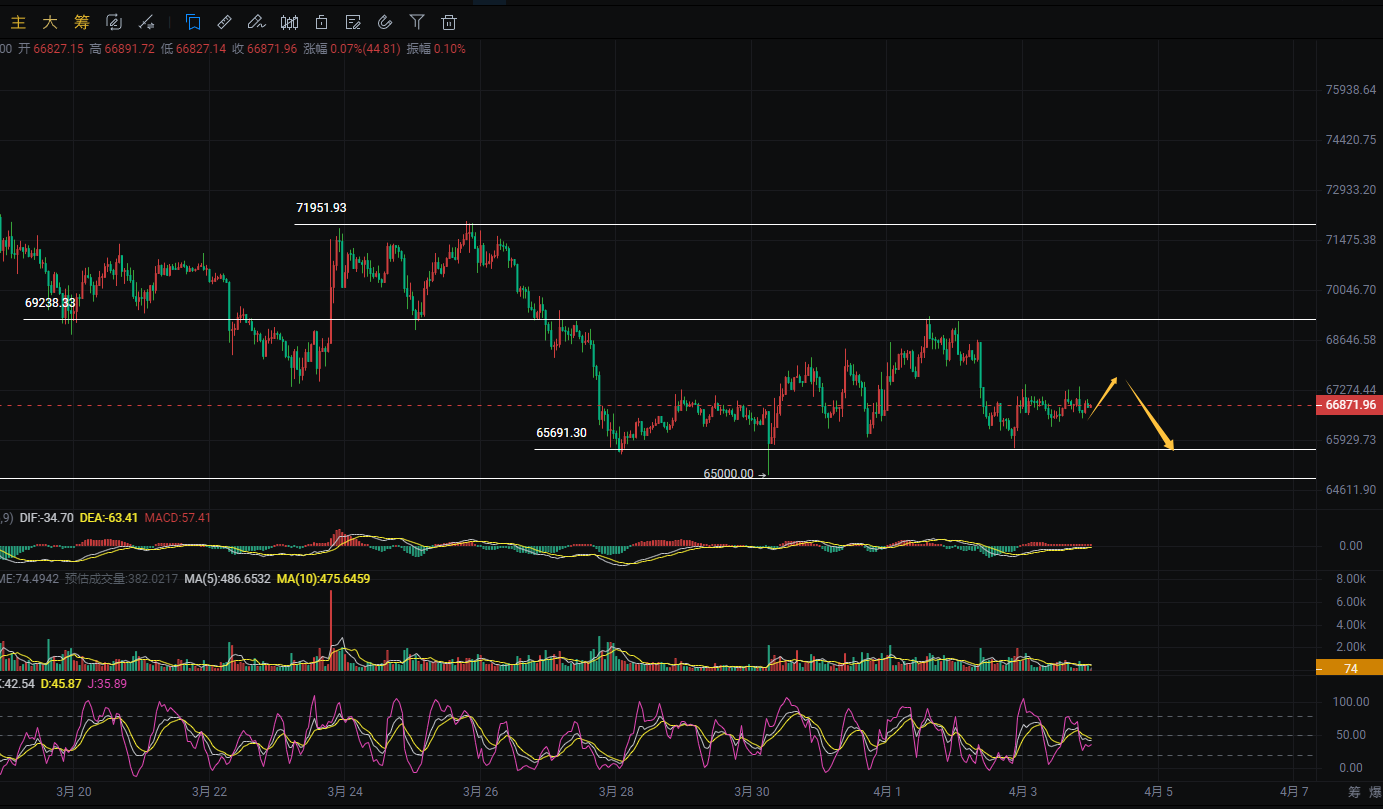
Task: Click the blue bookmark drawing icon
Action: pyautogui.click(x=193, y=21)
